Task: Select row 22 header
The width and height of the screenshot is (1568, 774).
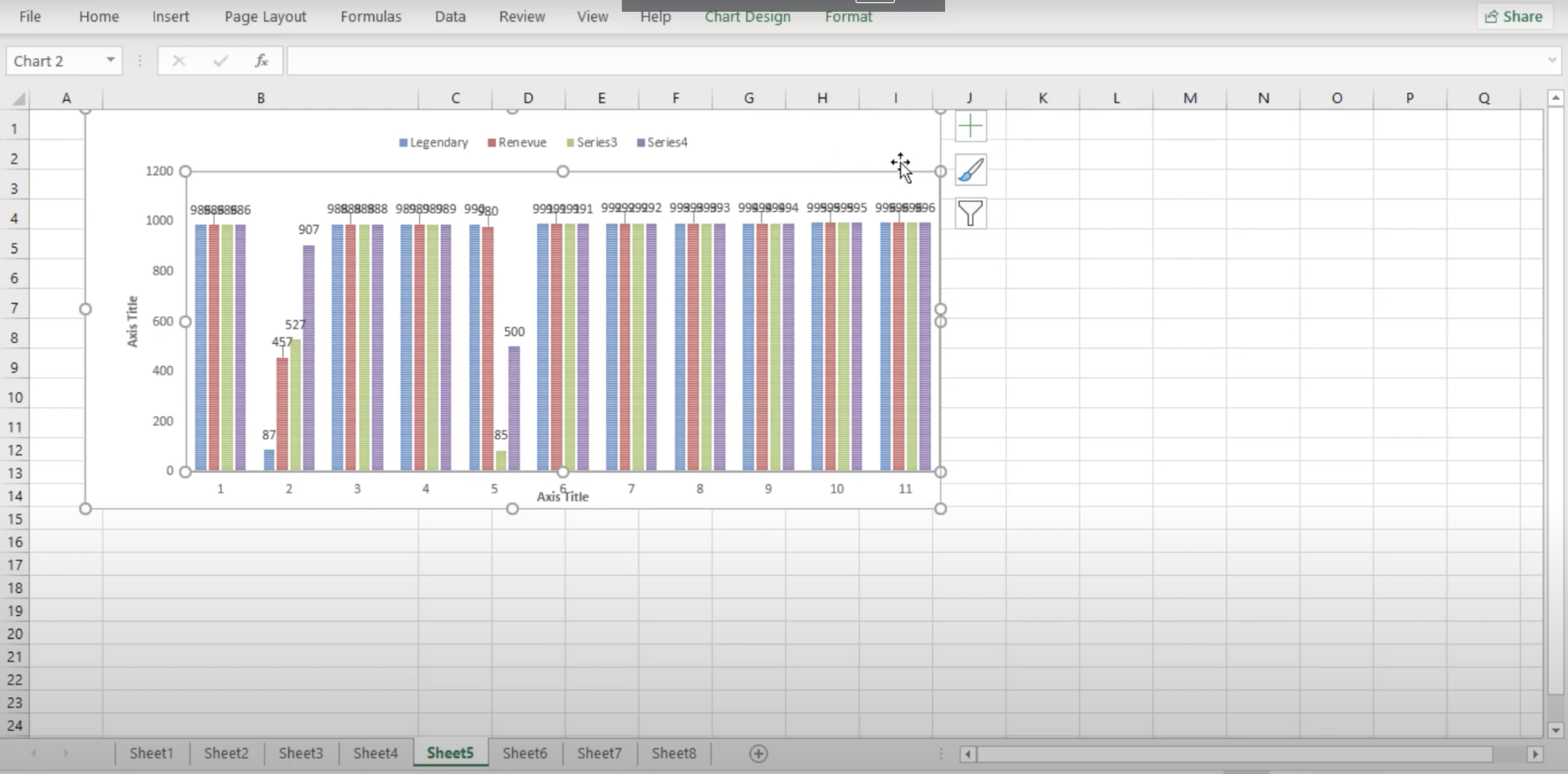Action: (14, 680)
